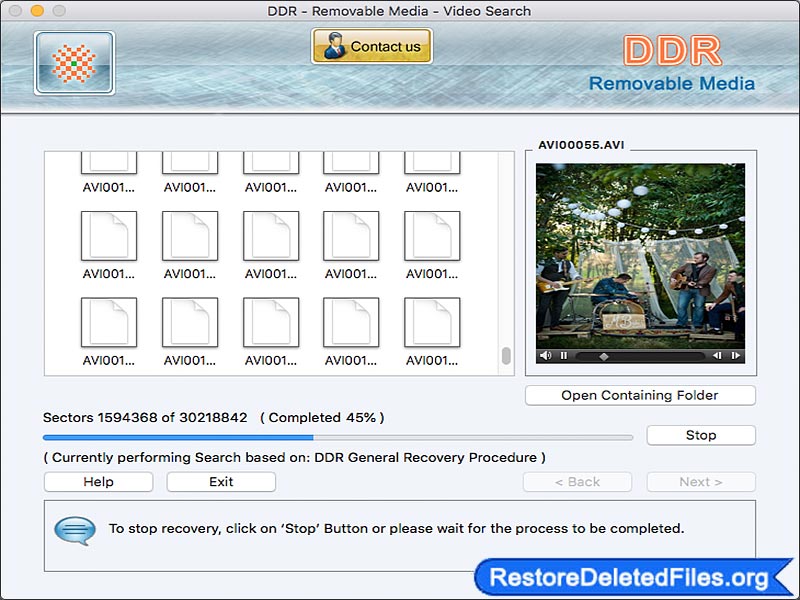Pause the AVI00055.AVI preview playback

[x=562, y=355]
